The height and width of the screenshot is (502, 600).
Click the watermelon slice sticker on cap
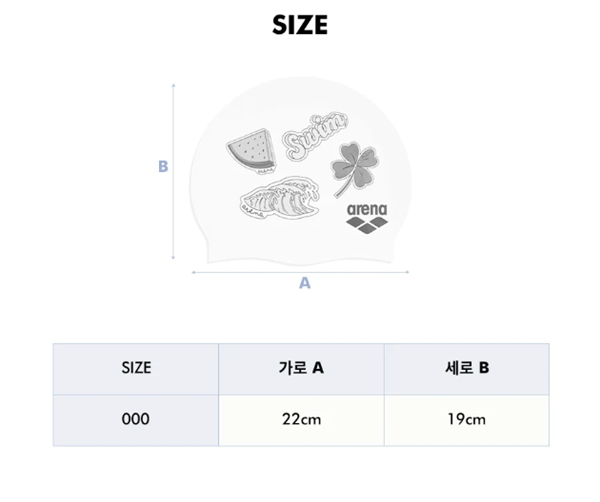pyautogui.click(x=251, y=150)
